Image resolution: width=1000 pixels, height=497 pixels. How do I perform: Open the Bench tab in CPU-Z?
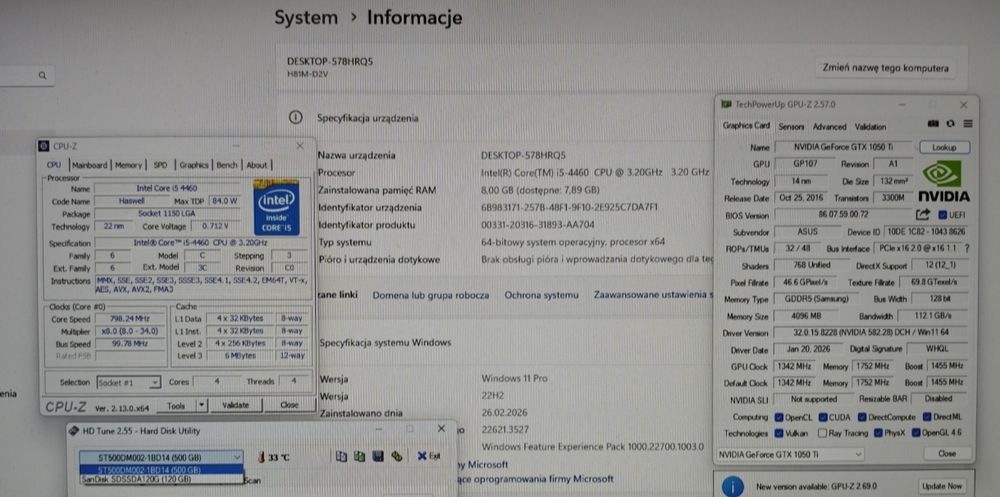226,165
